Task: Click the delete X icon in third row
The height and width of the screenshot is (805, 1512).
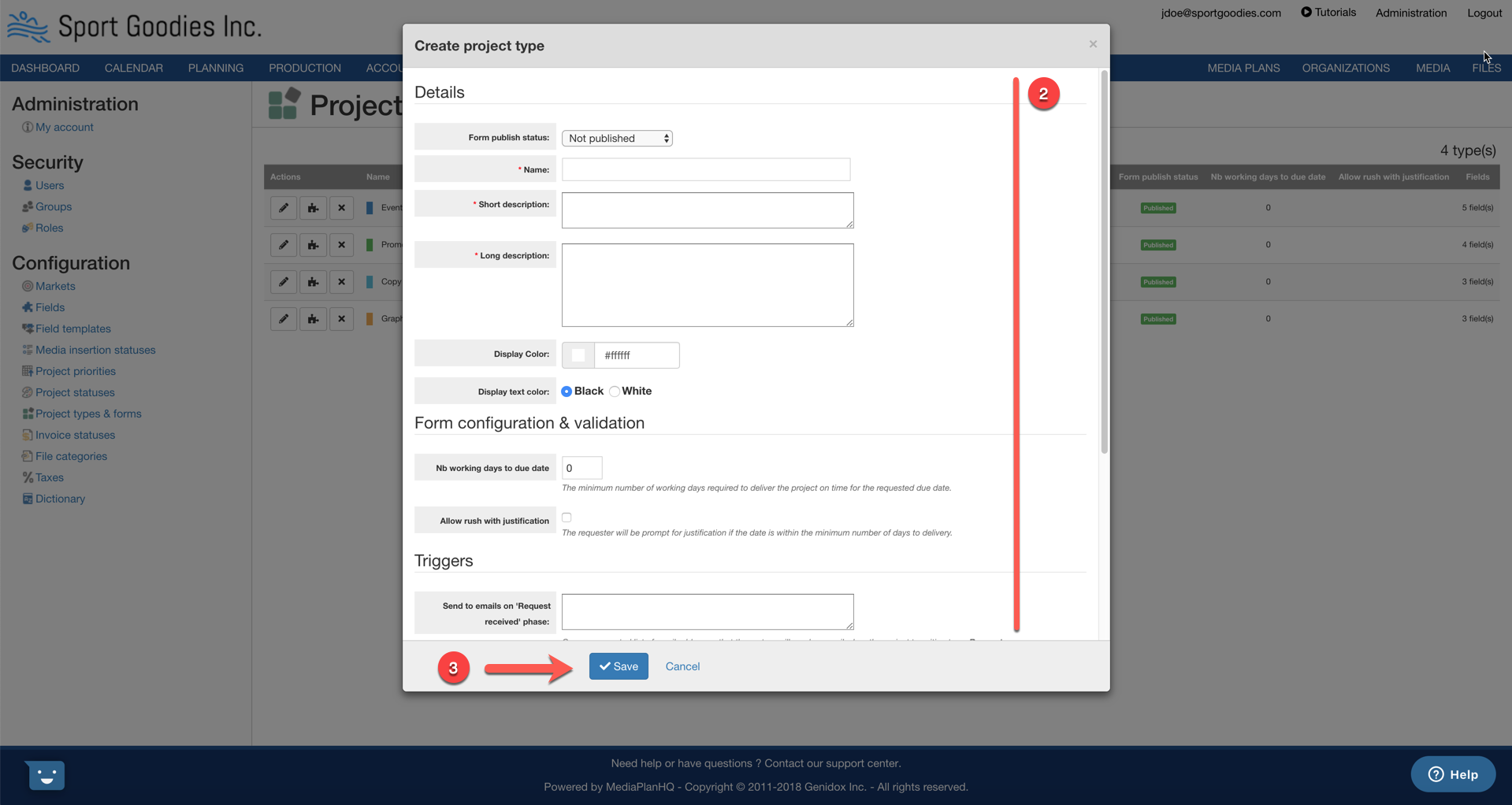Action: click(x=341, y=282)
